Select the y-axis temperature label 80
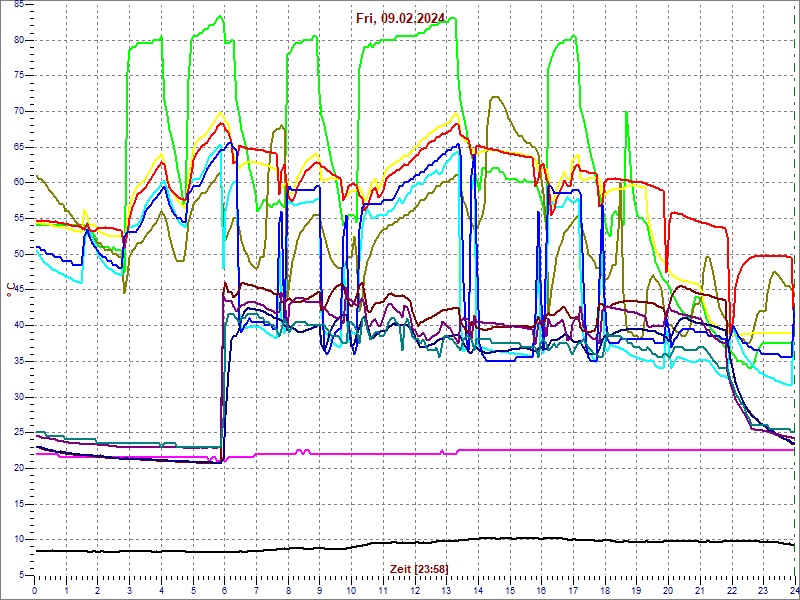The image size is (800, 600). (x=20, y=40)
